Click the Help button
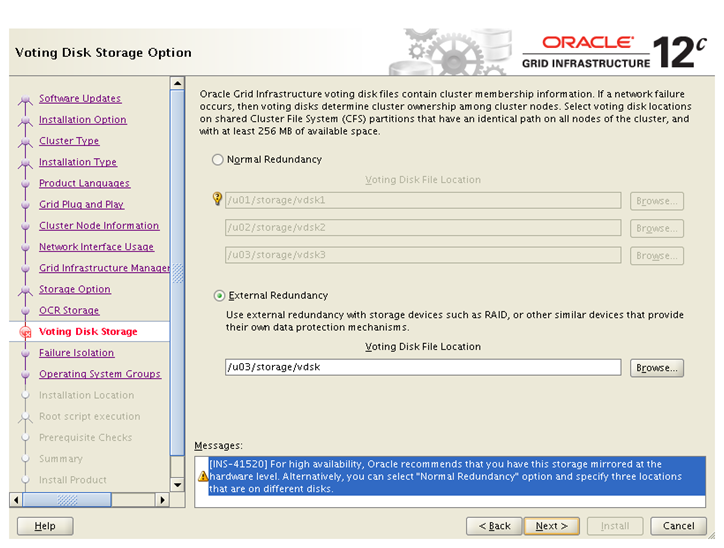 click(45, 526)
